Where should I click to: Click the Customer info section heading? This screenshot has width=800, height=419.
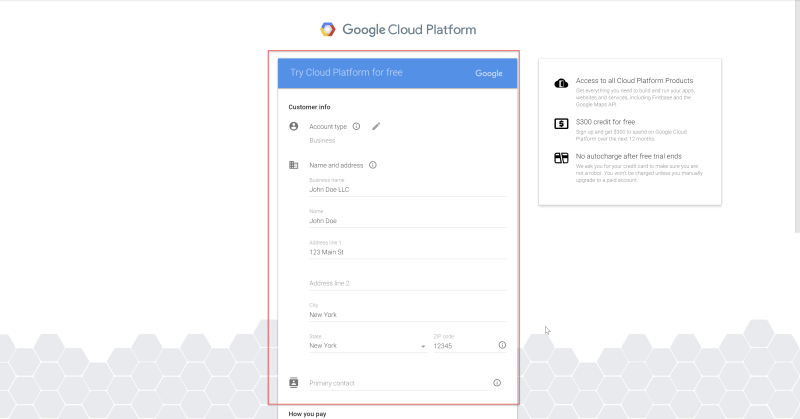pos(309,107)
